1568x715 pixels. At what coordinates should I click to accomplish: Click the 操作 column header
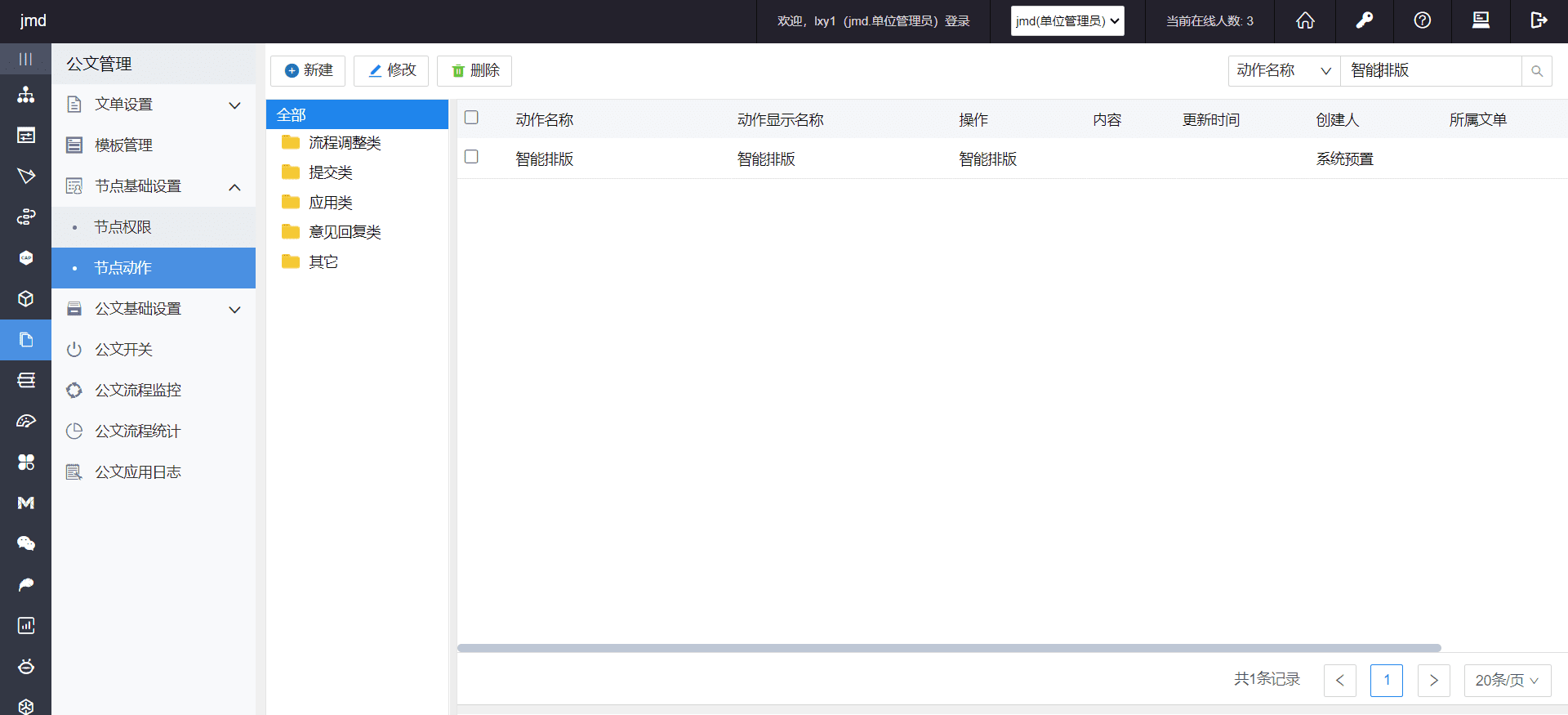tap(973, 120)
